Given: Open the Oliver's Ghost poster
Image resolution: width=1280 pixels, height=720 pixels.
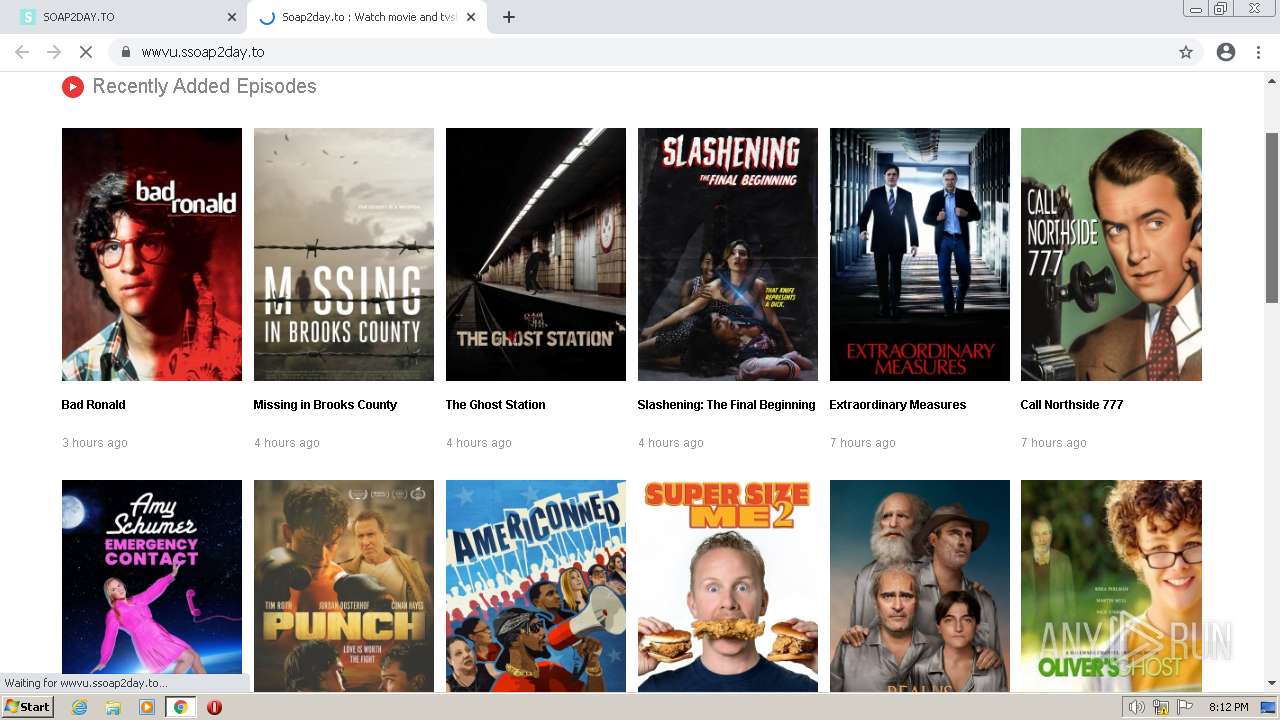Looking at the screenshot, I should tap(1111, 586).
